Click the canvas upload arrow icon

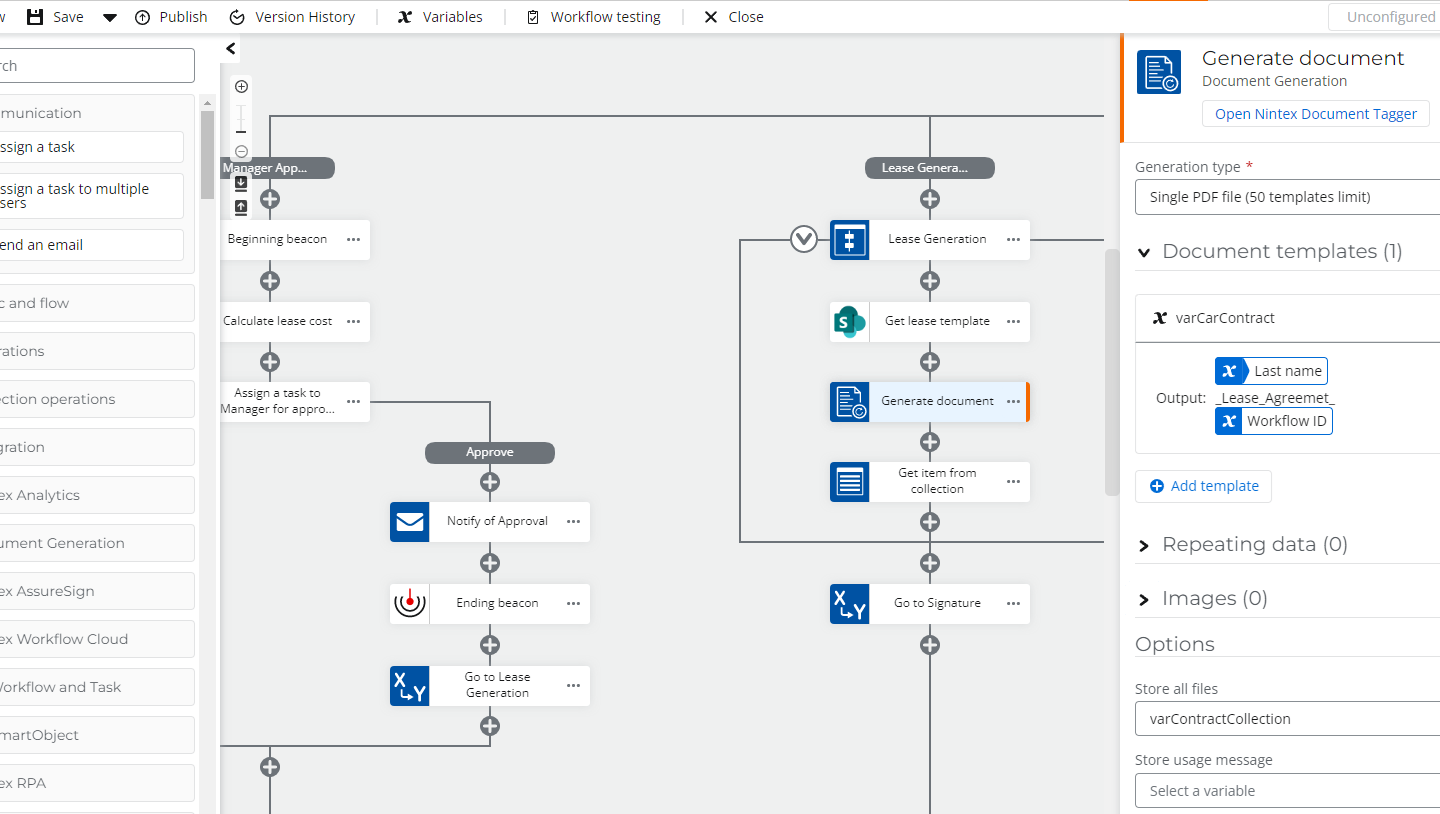coord(241,207)
